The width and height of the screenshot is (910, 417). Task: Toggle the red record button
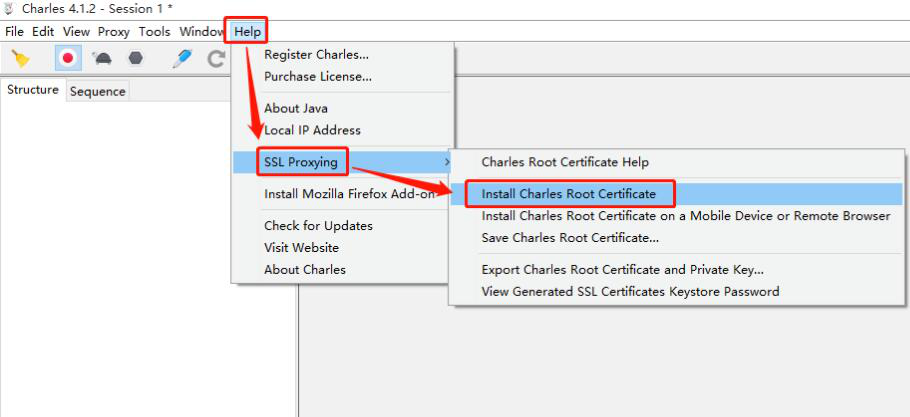click(68, 58)
